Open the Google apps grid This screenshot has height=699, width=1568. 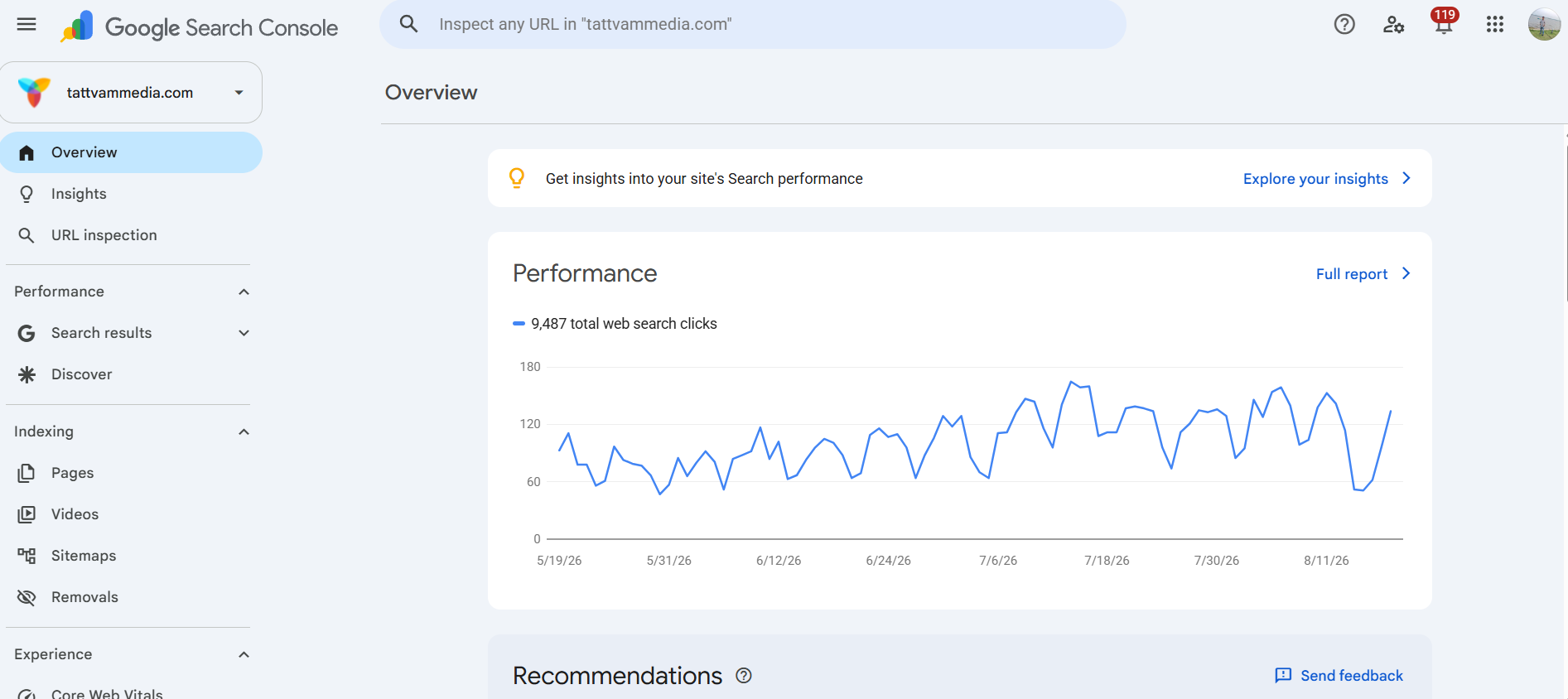pyautogui.click(x=1495, y=25)
